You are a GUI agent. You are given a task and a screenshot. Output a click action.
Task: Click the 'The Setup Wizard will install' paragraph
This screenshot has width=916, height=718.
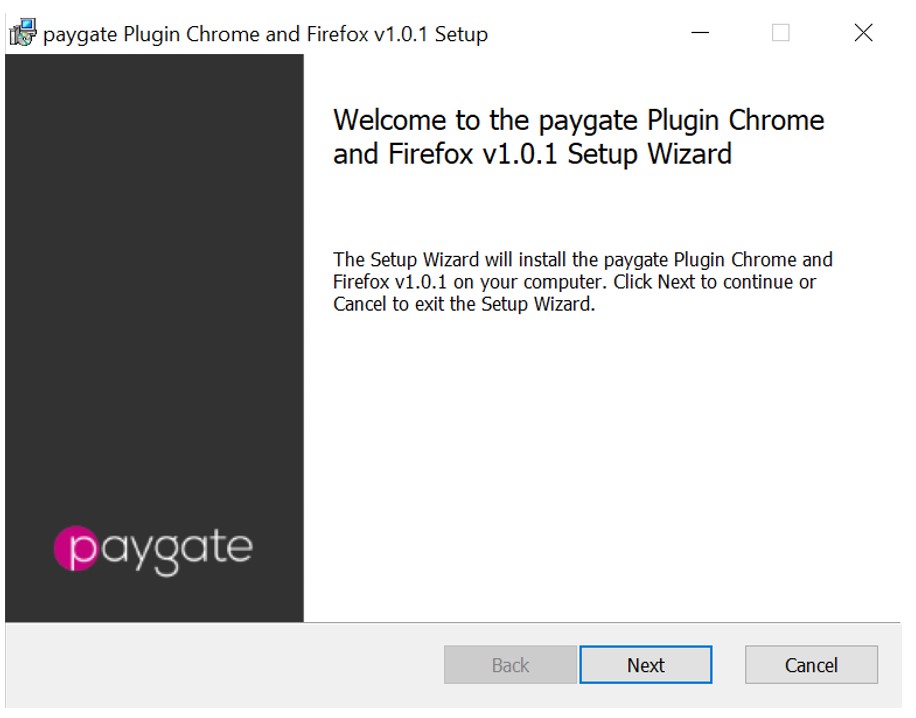coord(582,282)
